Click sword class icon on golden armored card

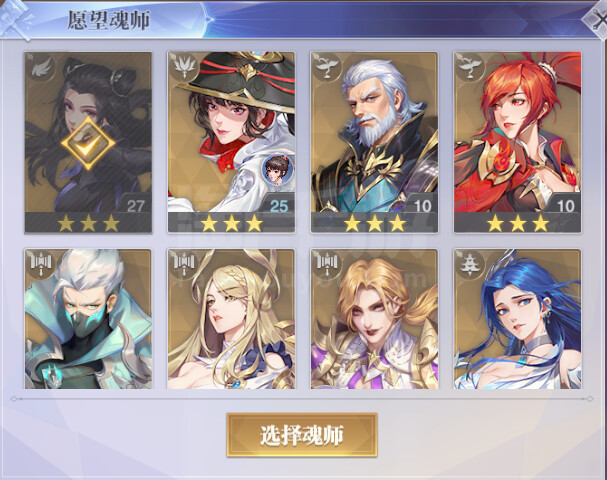(x=326, y=264)
